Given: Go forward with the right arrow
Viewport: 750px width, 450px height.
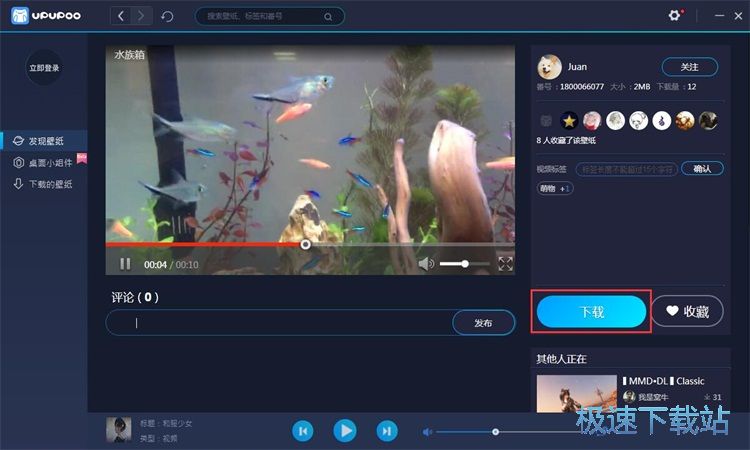Looking at the screenshot, I should click(142, 16).
